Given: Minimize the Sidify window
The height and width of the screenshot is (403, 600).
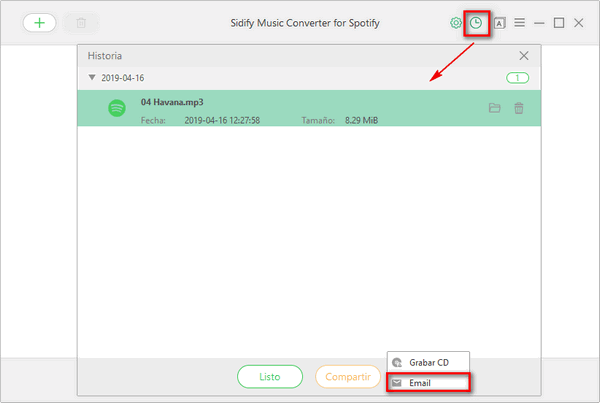Looking at the screenshot, I should [x=539, y=23].
